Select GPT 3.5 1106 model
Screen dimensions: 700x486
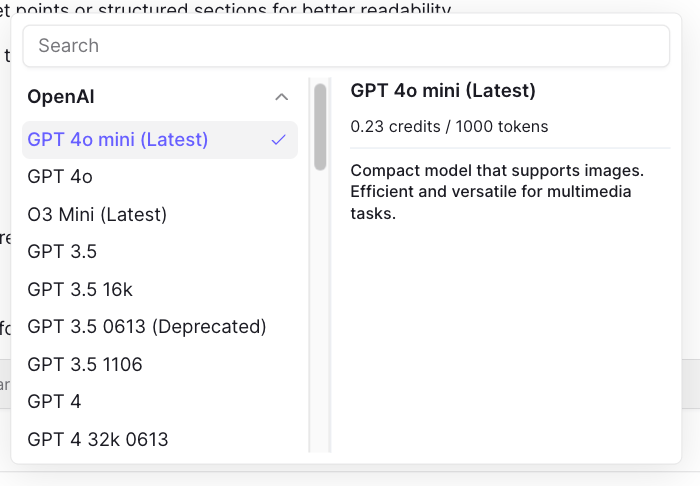pyautogui.click(x=160, y=364)
